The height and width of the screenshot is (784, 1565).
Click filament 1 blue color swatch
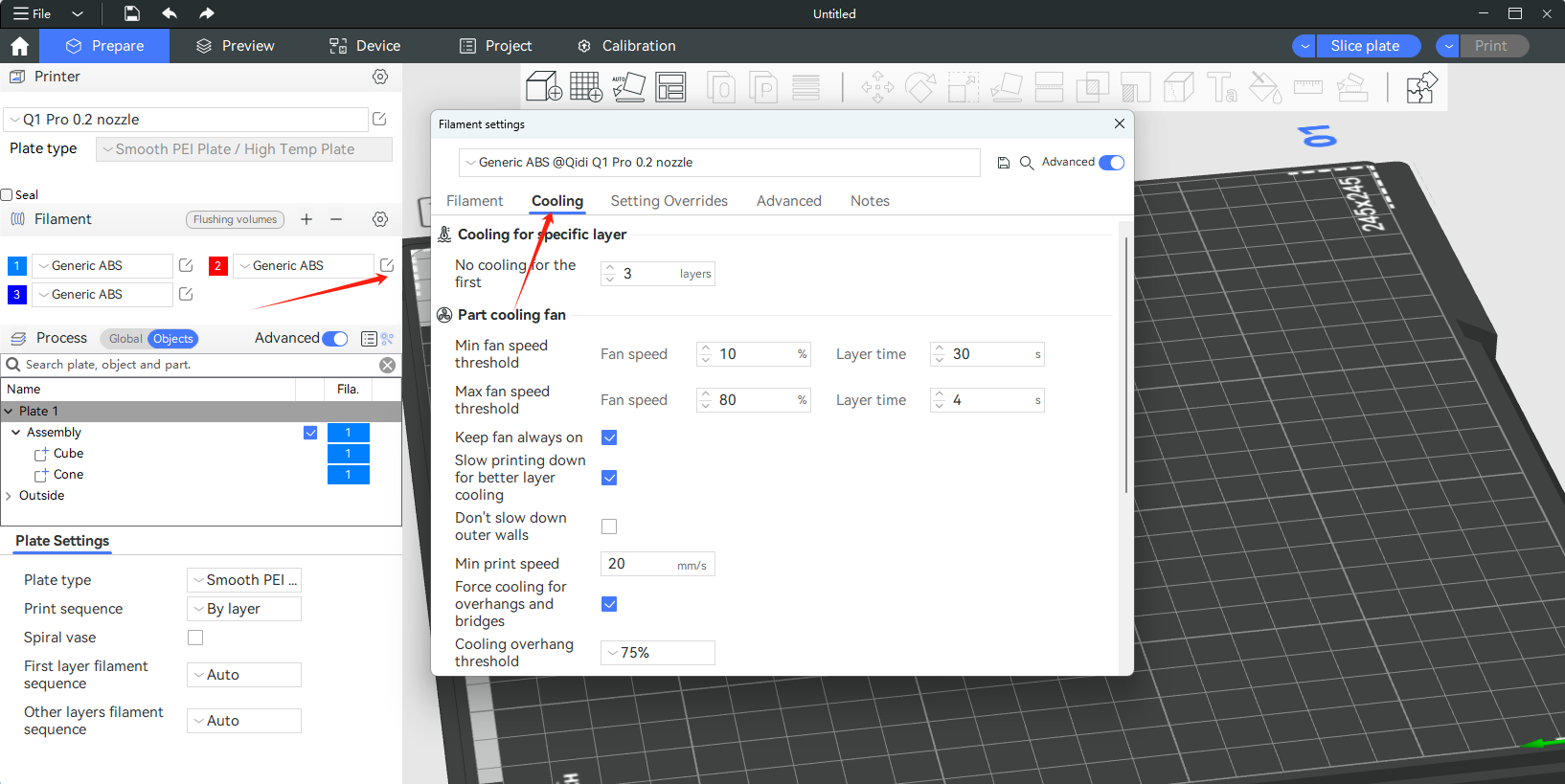tap(17, 266)
